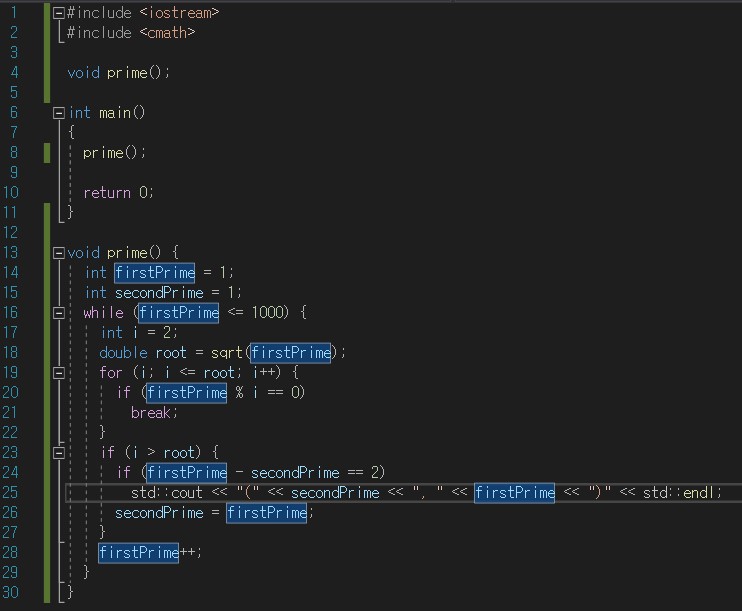742x611 pixels.
Task: Click 'std::endl' at the end of line 25
Action: click(679, 493)
